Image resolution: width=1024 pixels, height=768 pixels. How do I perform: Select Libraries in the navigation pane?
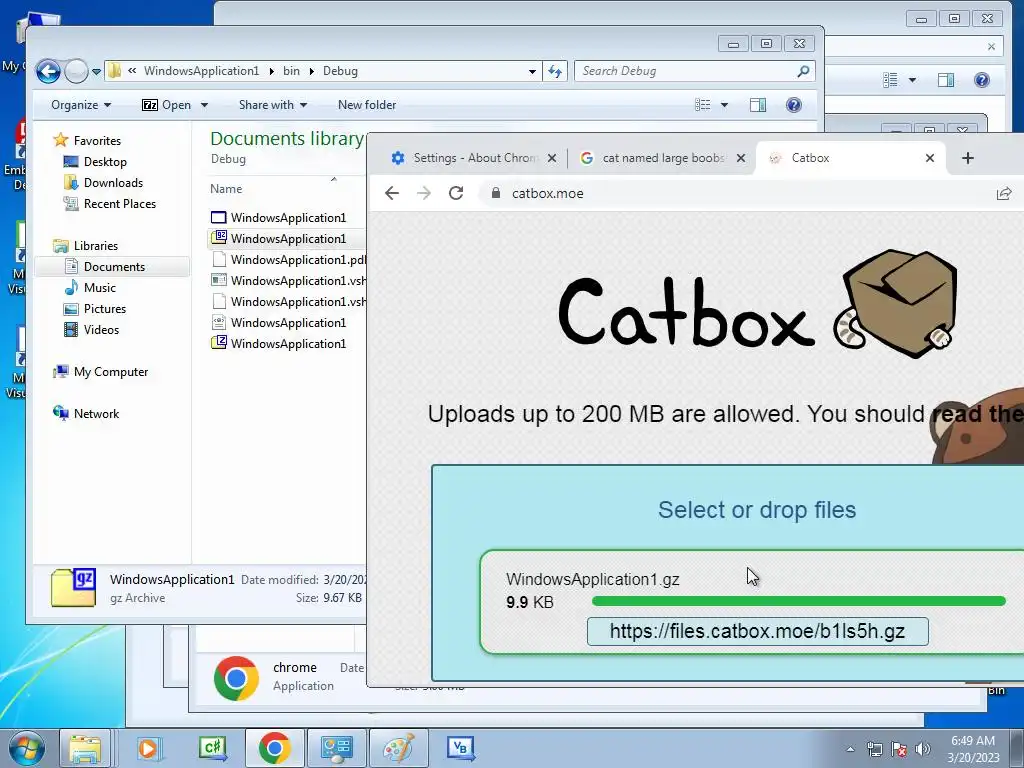[95, 246]
